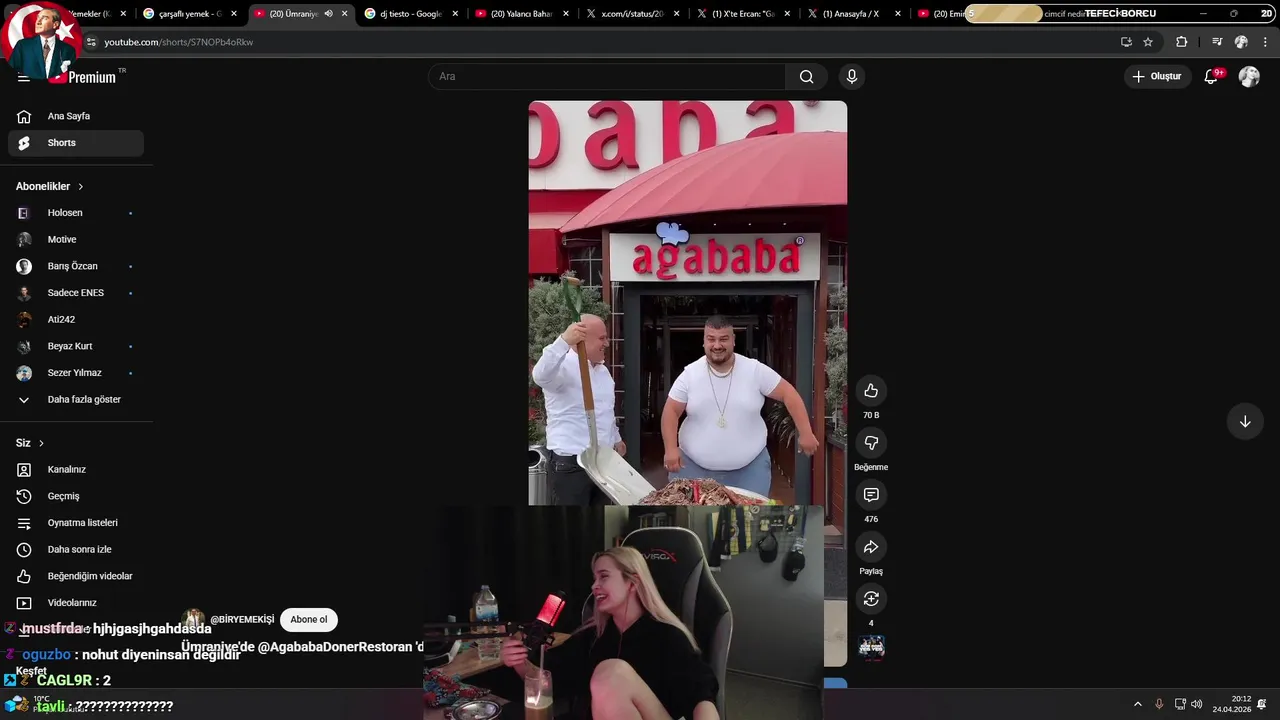1280x720 pixels.
Task: Open Ati242 channel subscription
Action: point(76,320)
